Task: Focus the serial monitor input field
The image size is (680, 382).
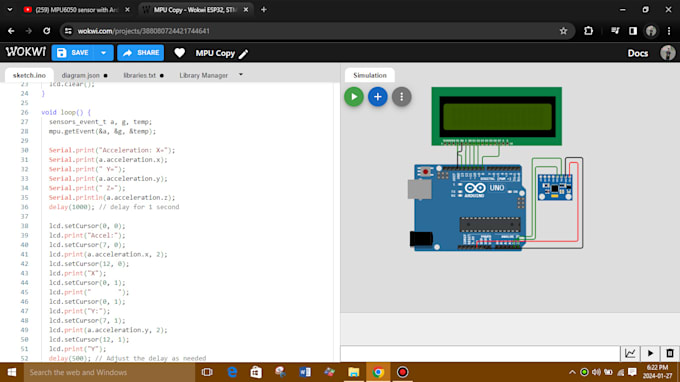Action: [x=481, y=353]
